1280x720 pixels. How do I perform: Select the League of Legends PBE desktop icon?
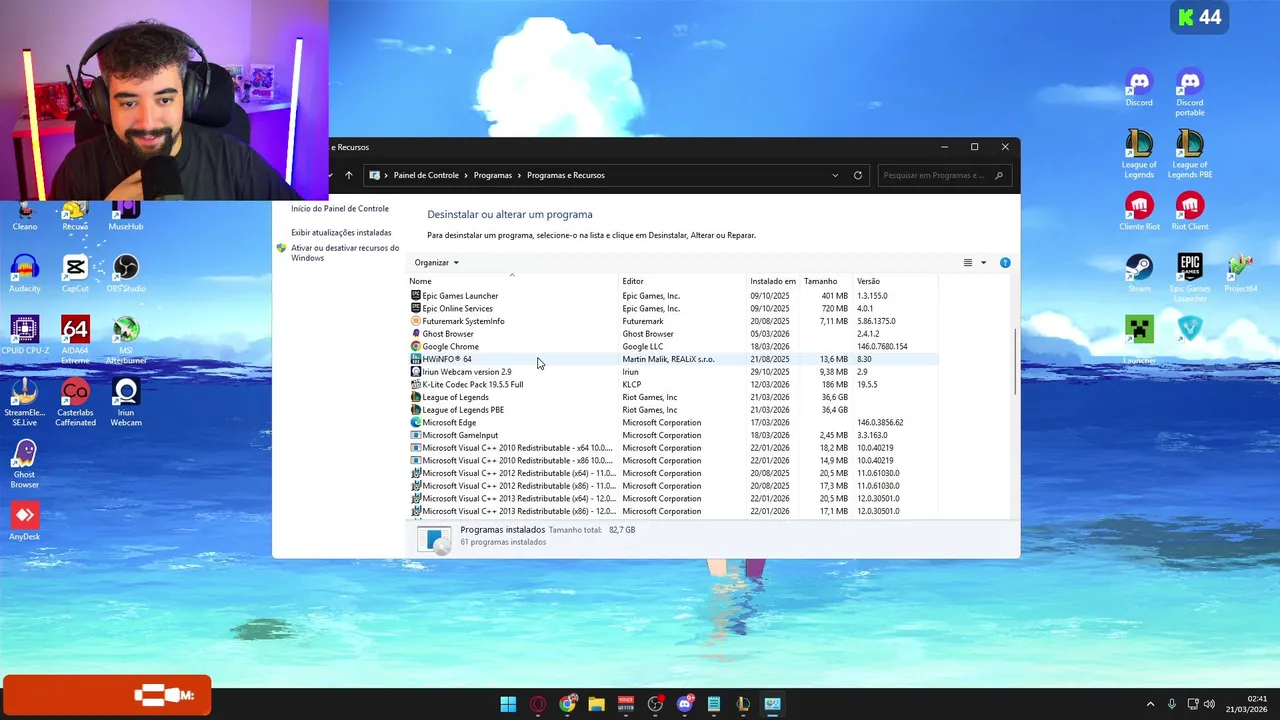(x=1189, y=155)
